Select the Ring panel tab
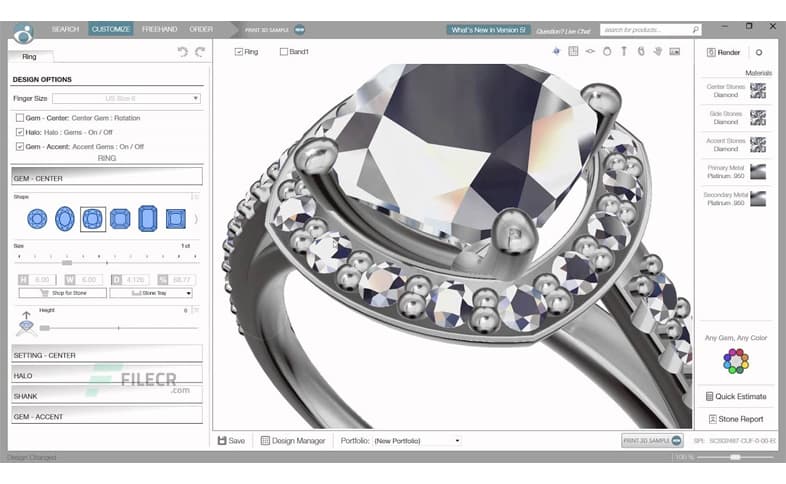This screenshot has width=786, height=484. tap(30, 57)
